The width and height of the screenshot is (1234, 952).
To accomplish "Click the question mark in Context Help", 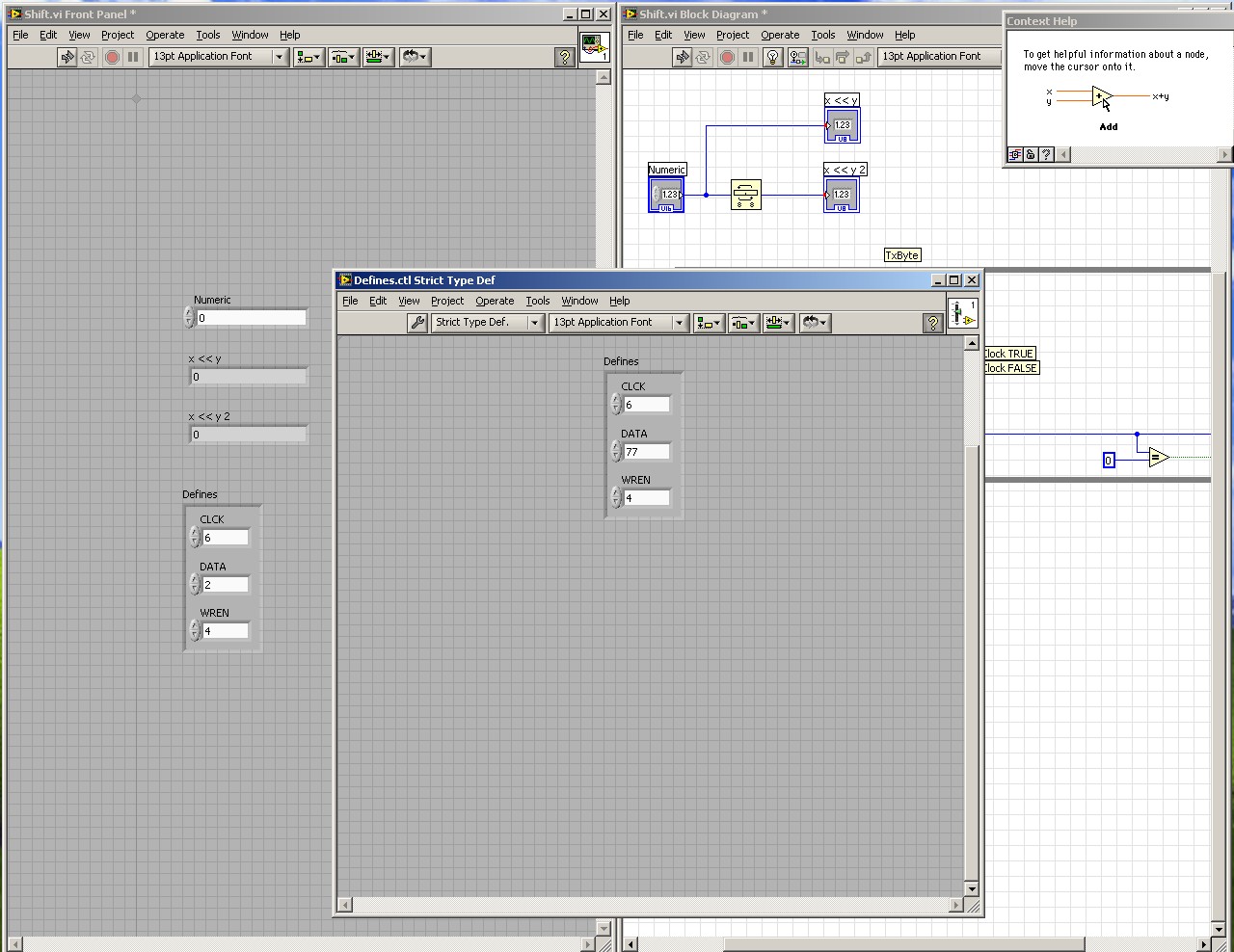I will tap(1046, 154).
